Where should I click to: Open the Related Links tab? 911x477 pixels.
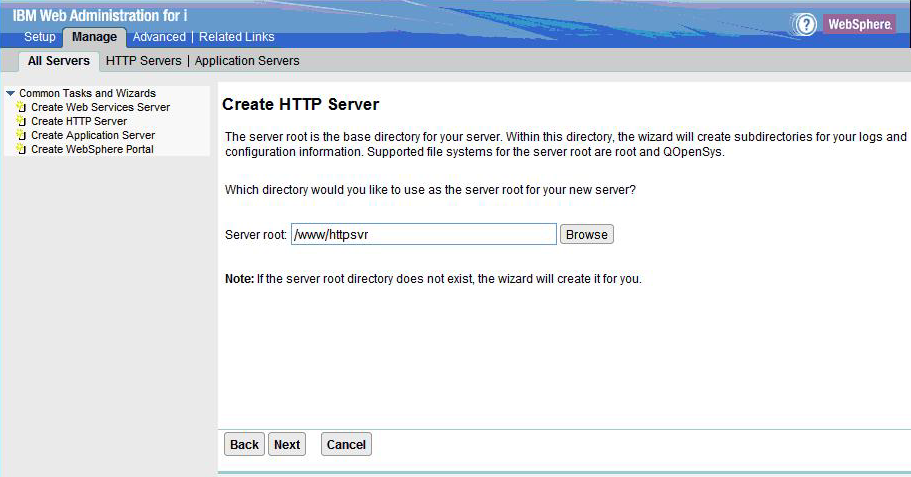point(236,37)
